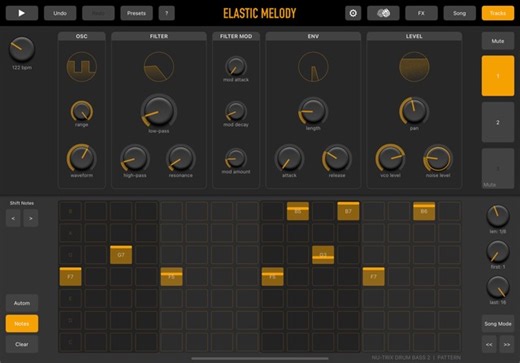The height and width of the screenshot is (363, 520).
Task: Click the filter curve display circle
Action: [159, 67]
